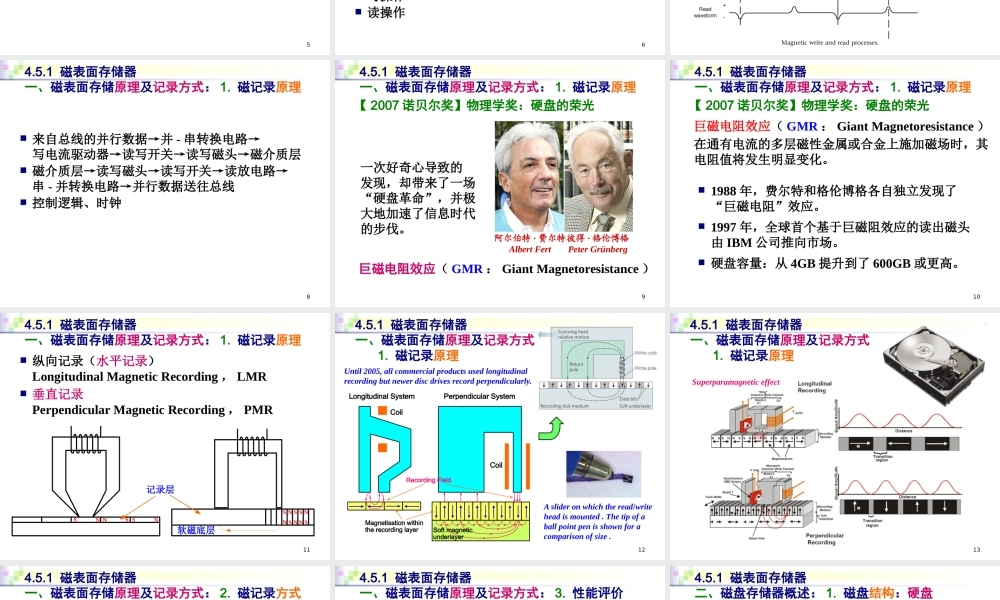Click the green curved arrow on slide 12
Viewport: 1000px width, 600px height.
[x=551, y=429]
